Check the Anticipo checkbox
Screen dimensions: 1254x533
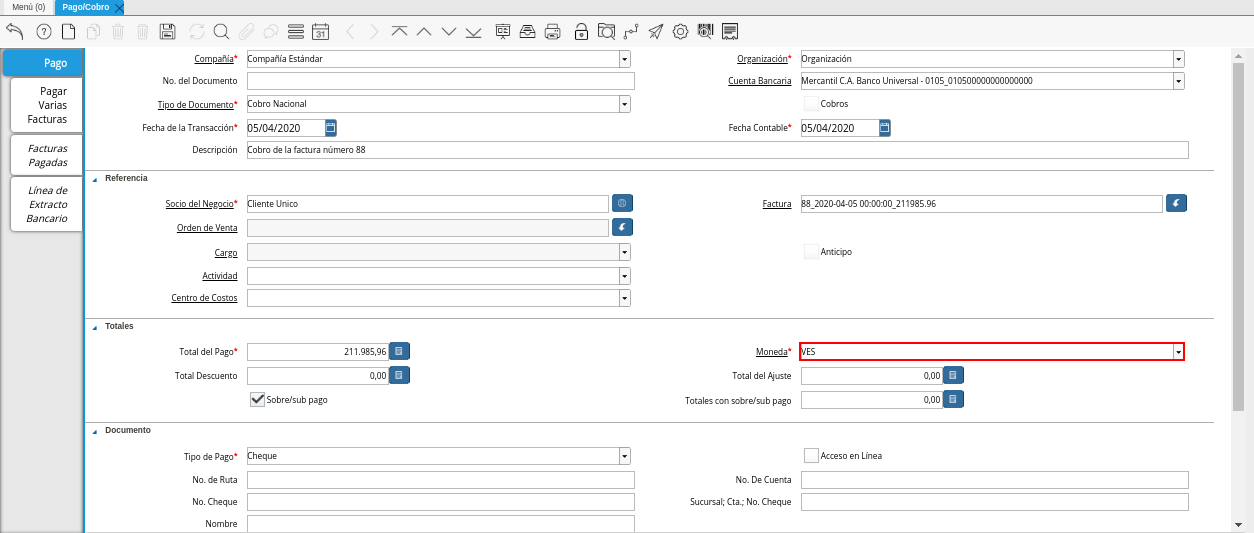click(x=811, y=252)
